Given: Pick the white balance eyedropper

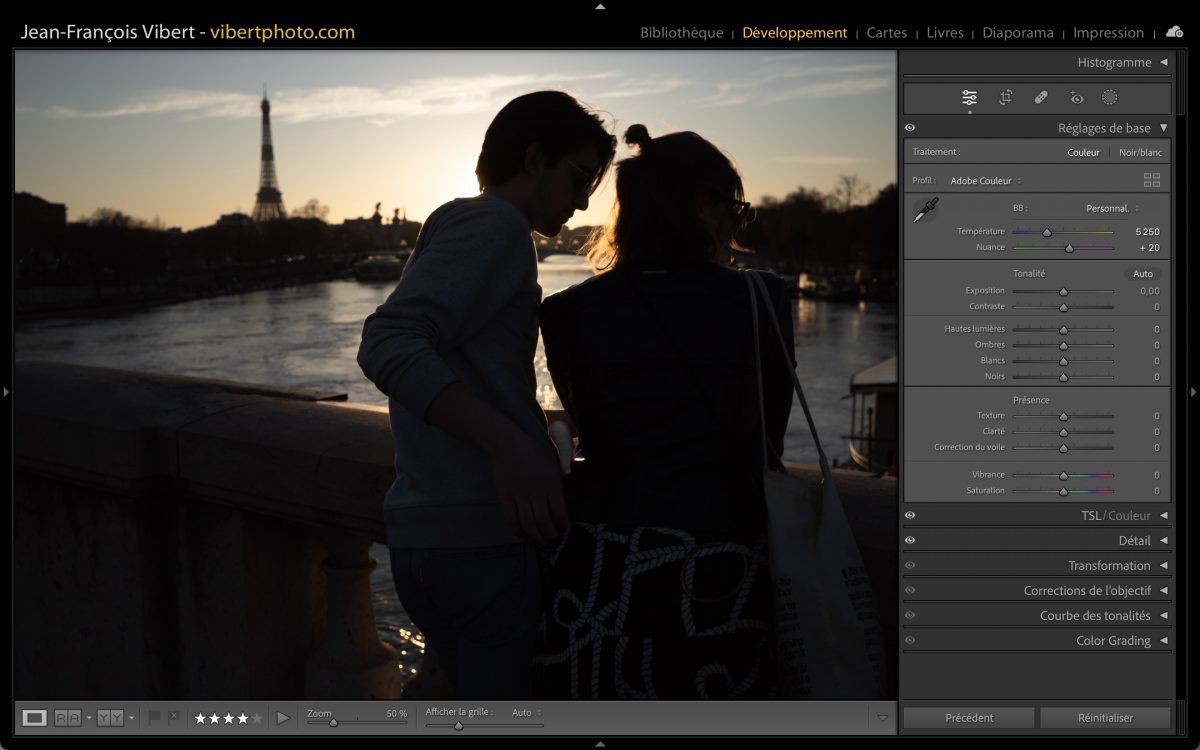Looking at the screenshot, I should (925, 210).
